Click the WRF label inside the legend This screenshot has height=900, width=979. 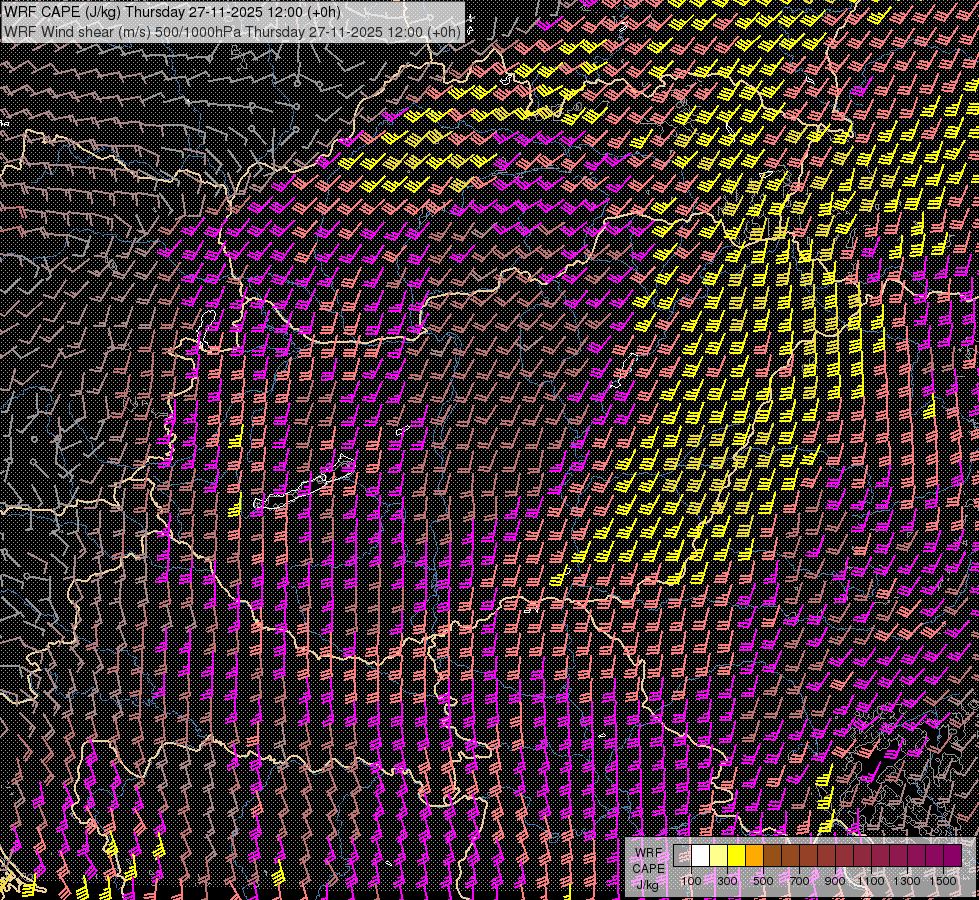coord(648,852)
